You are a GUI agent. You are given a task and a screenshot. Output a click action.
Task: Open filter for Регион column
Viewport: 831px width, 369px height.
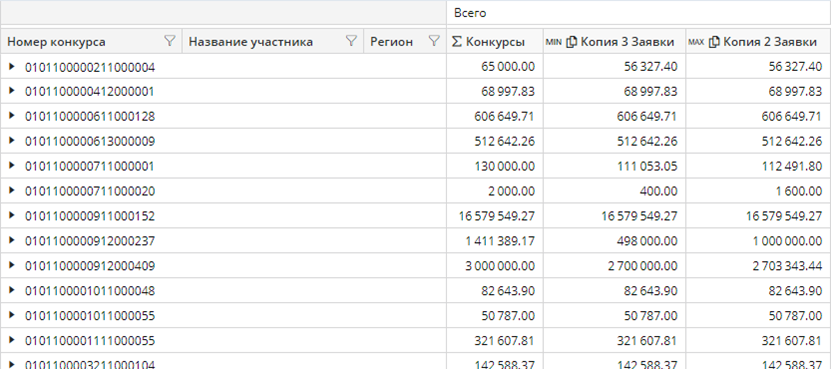pos(434,41)
